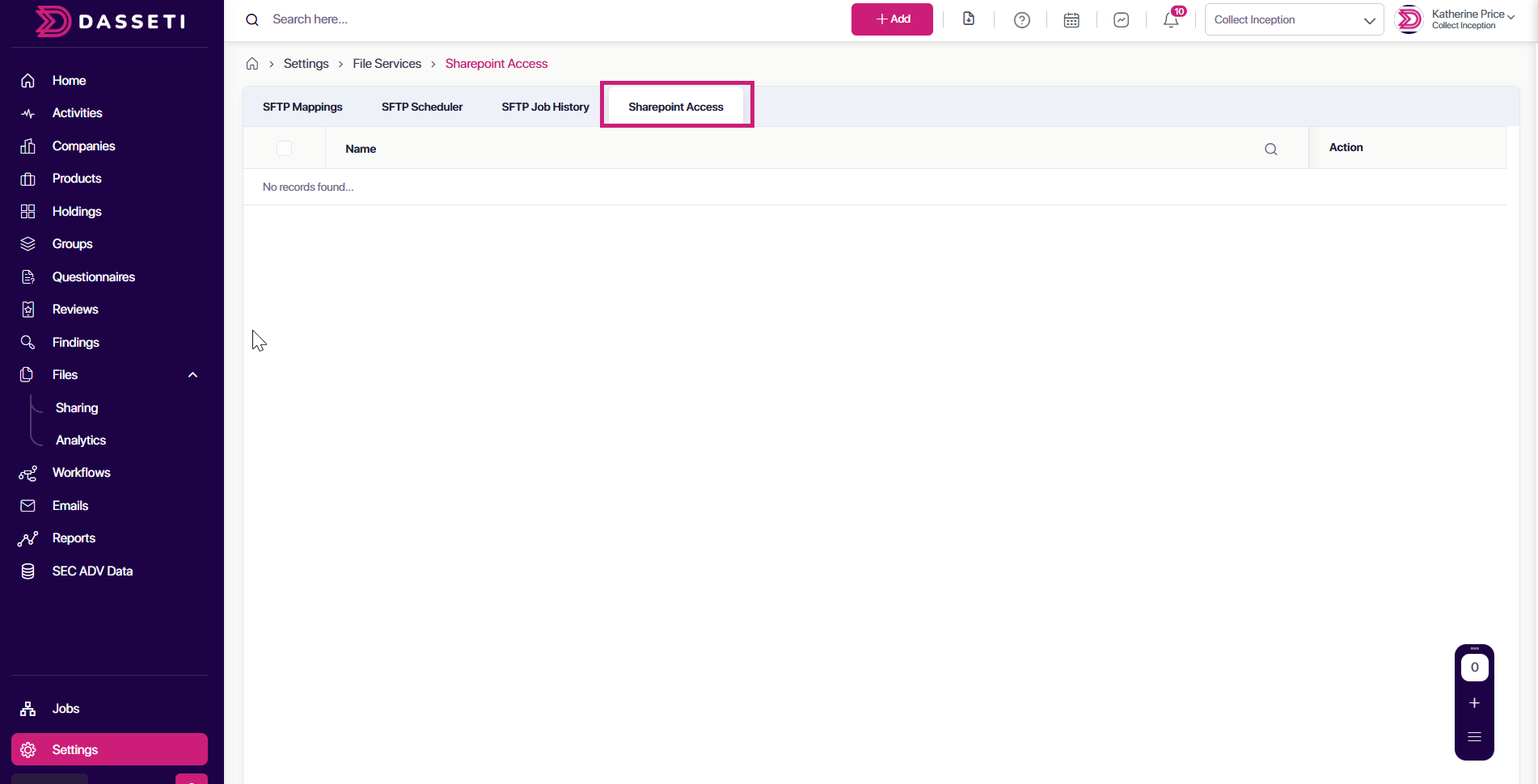Image resolution: width=1538 pixels, height=784 pixels.
Task: Open Analytics under Files
Action: 81,440
